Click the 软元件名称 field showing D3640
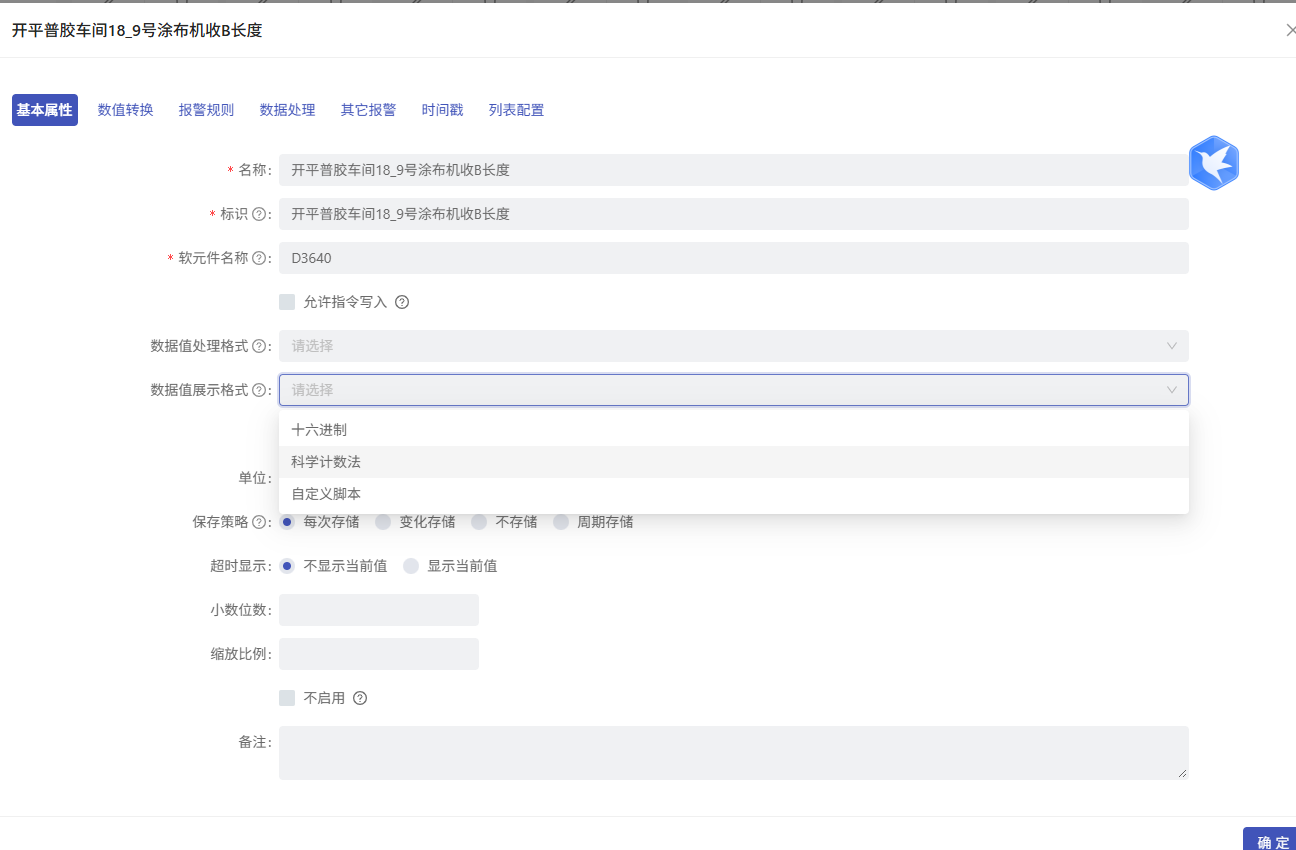Viewport: 1296px width, 850px height. click(734, 258)
